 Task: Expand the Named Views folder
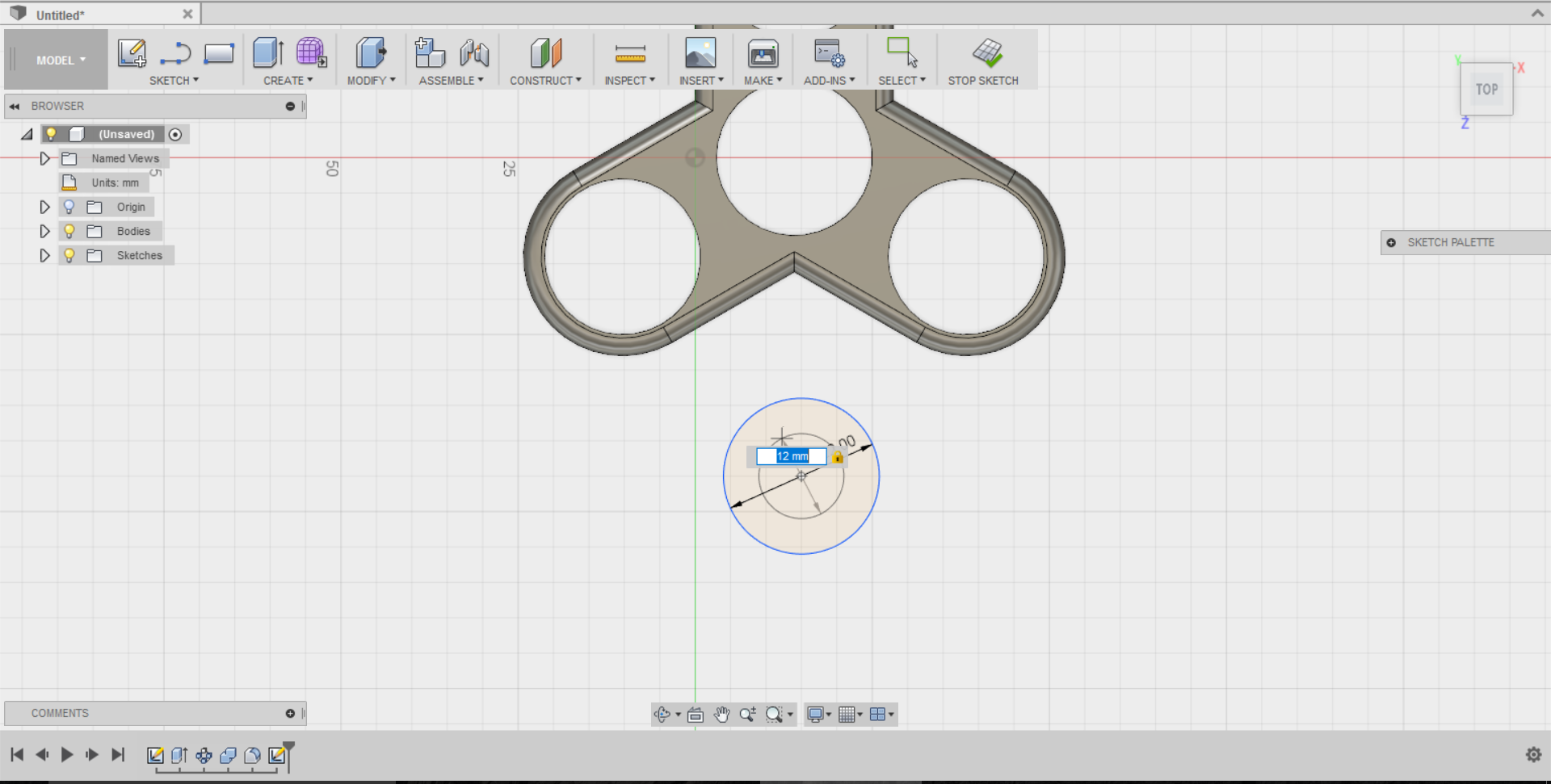[45, 159]
